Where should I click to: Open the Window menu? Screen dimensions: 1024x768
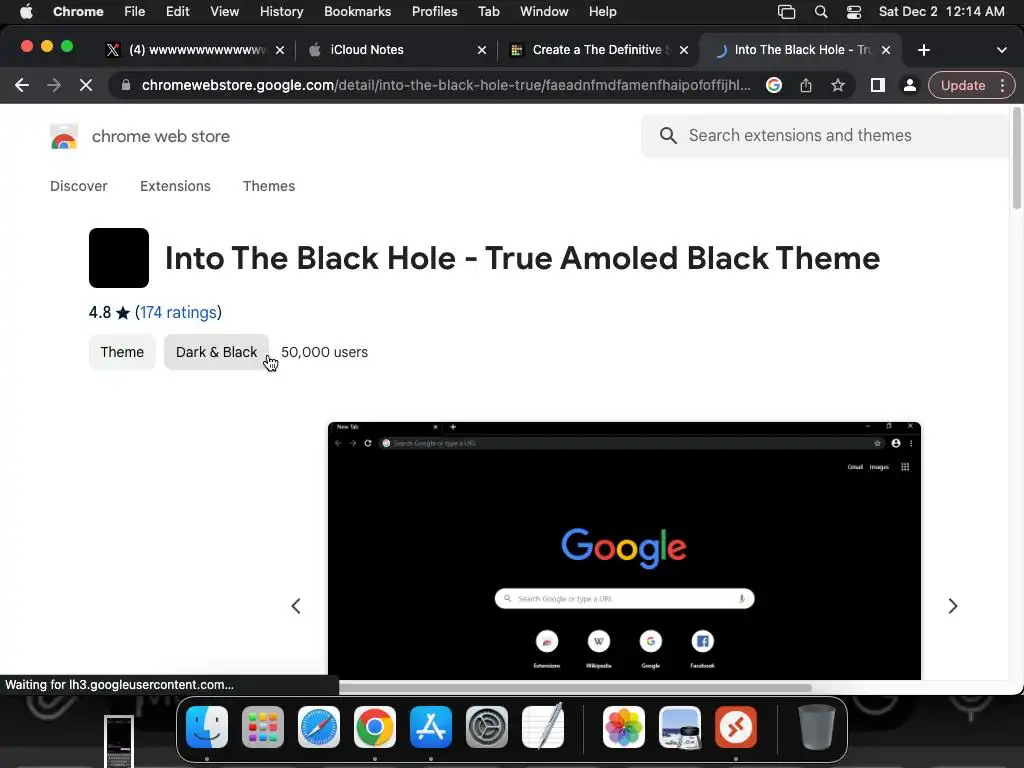pos(544,12)
